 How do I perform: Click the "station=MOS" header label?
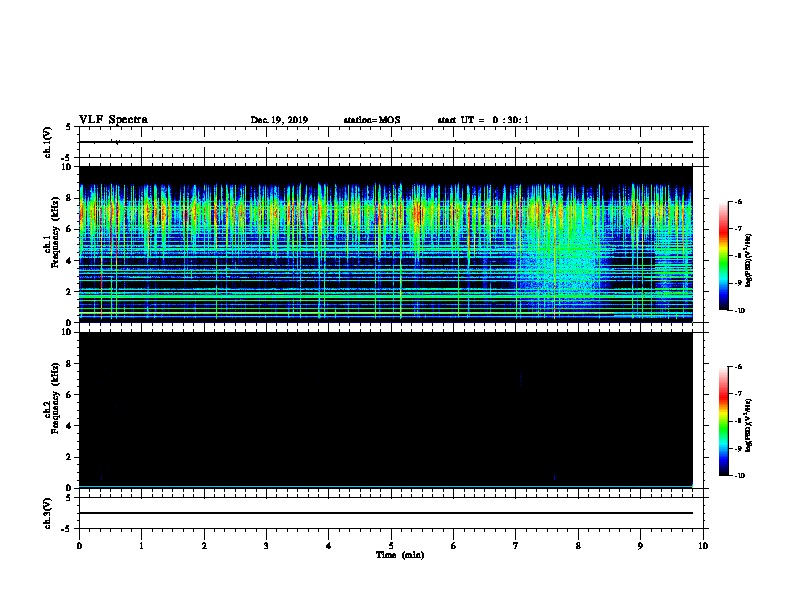pyautogui.click(x=372, y=120)
